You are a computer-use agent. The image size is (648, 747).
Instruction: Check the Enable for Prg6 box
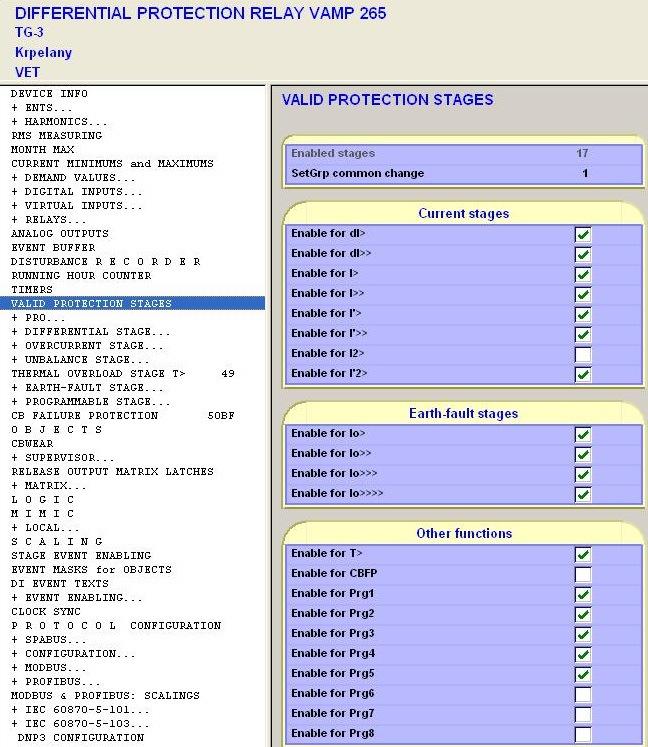[x=583, y=694]
